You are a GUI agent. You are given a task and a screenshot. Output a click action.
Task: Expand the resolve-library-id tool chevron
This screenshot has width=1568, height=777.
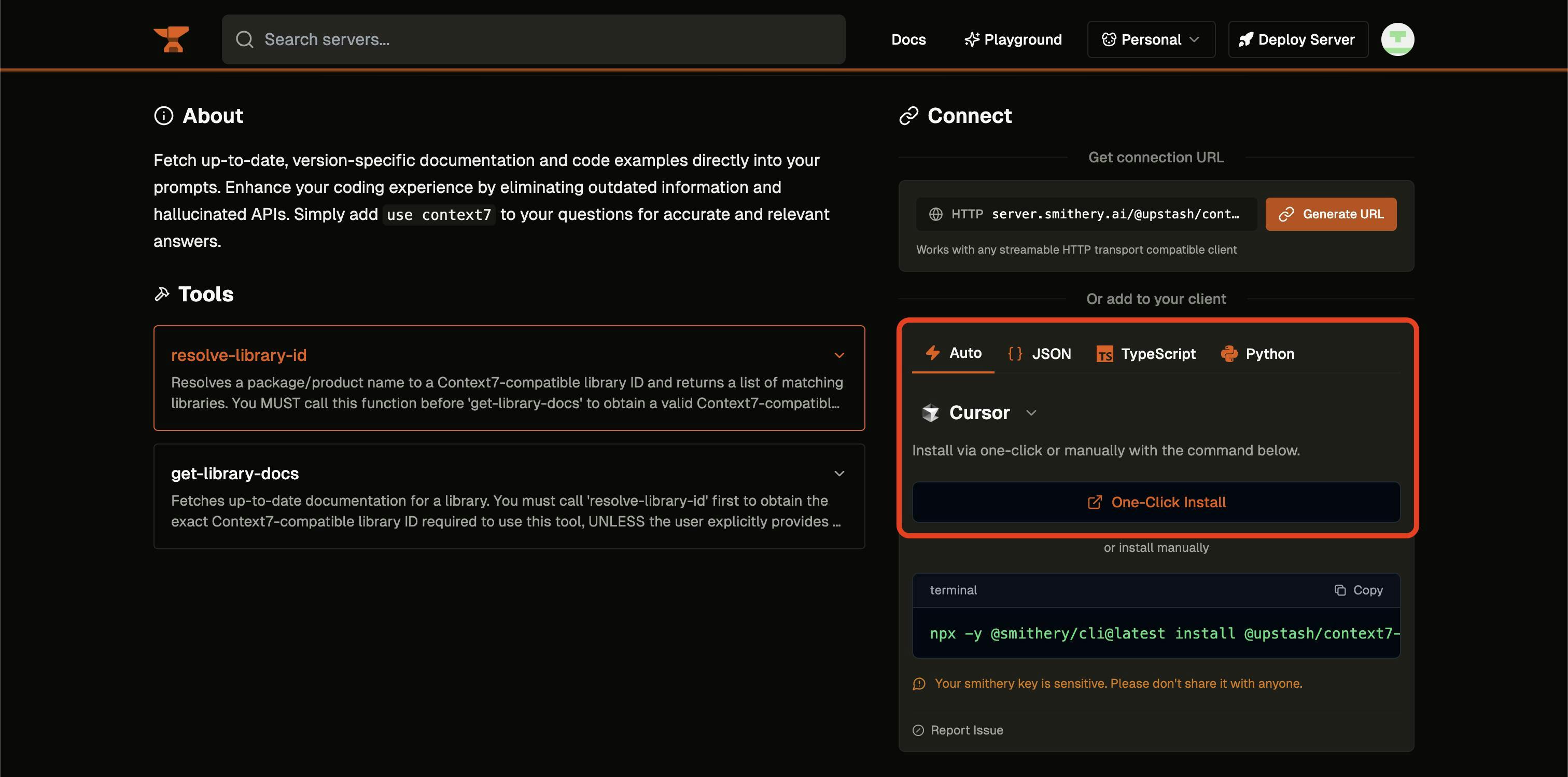839,356
